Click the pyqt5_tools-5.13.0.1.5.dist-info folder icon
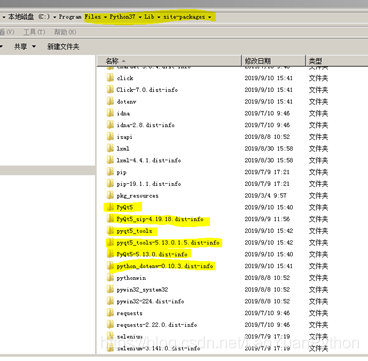The height and width of the screenshot is (361, 368). coord(110,242)
